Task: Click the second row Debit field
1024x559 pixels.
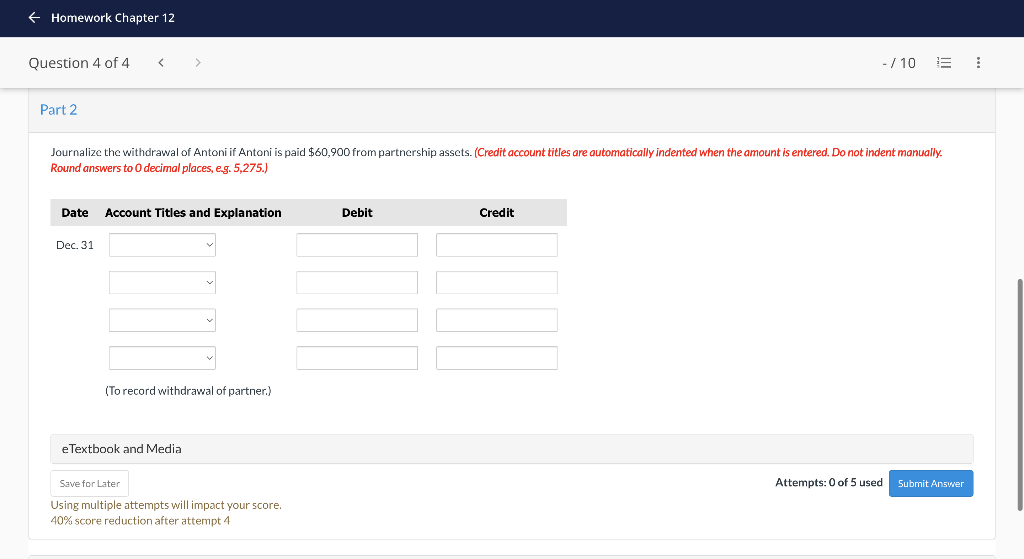Action: 357,283
